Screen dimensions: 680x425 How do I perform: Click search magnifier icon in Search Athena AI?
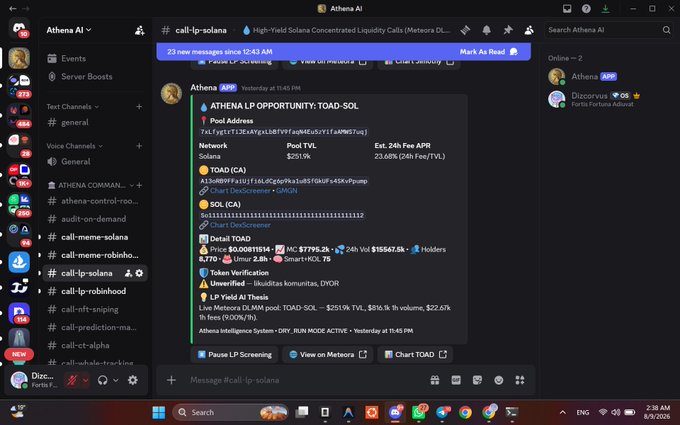pyautogui.click(x=666, y=30)
